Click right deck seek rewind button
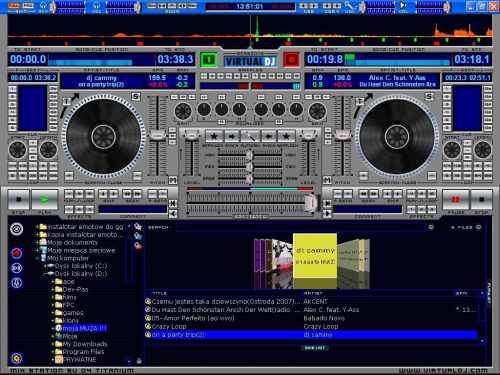Viewport: 500px width, 375px height. pos(363,194)
